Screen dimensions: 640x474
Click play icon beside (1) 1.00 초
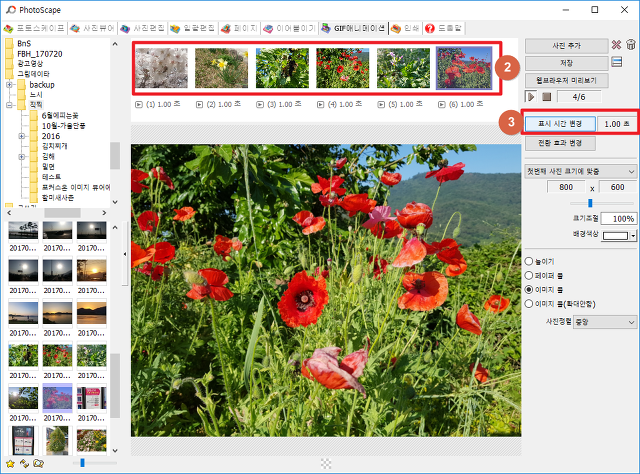[139, 105]
